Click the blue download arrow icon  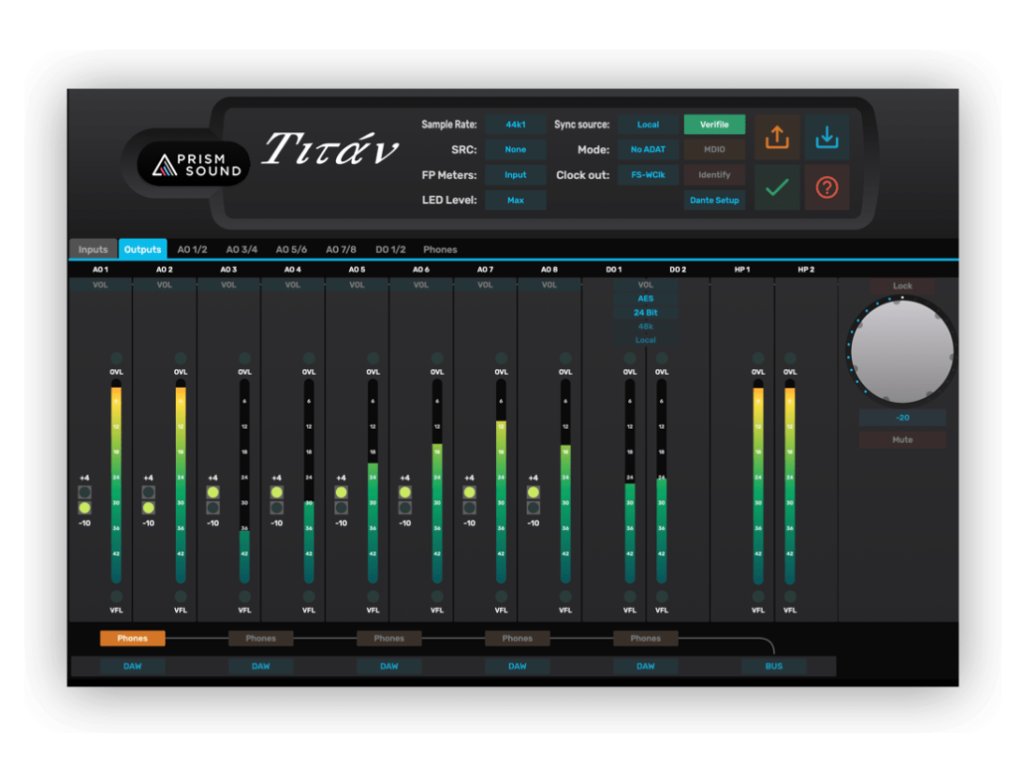pos(827,138)
